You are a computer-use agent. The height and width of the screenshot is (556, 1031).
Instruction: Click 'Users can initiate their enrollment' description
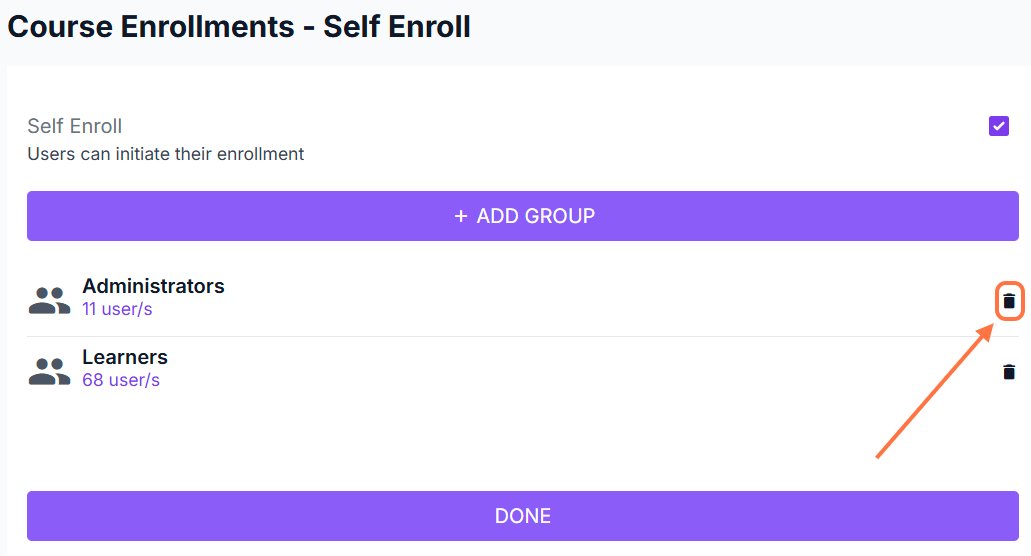tap(166, 154)
